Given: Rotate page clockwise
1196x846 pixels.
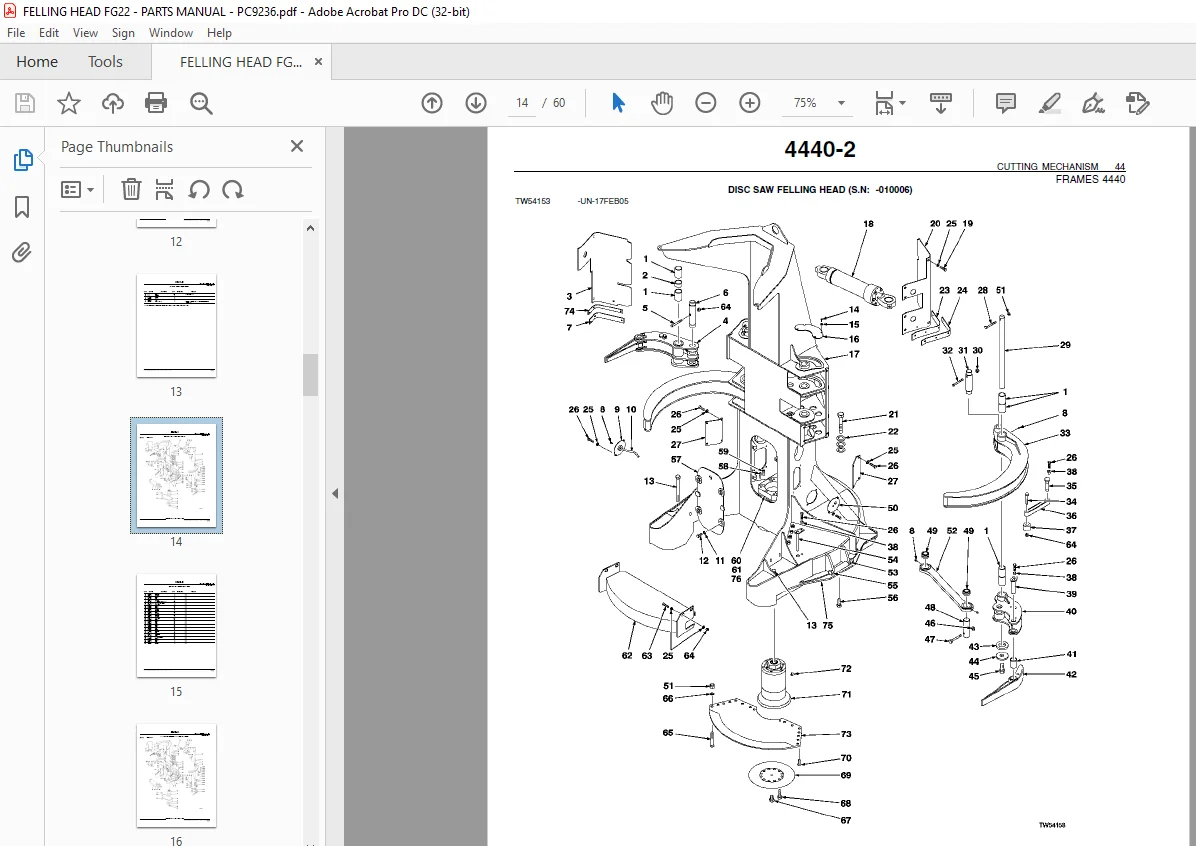Looking at the screenshot, I should pyautogui.click(x=233, y=189).
